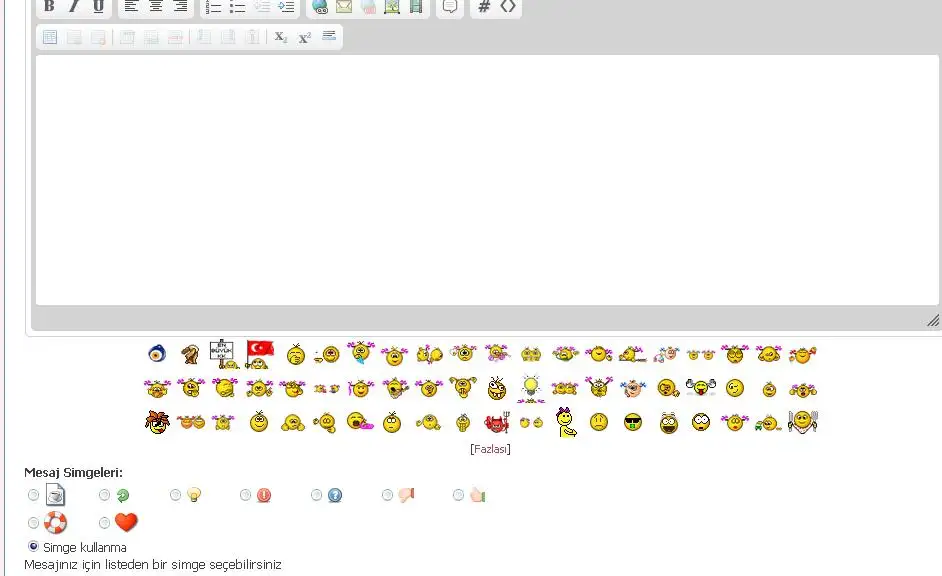Apply subscript formatting
The image size is (942, 576).
click(281, 37)
